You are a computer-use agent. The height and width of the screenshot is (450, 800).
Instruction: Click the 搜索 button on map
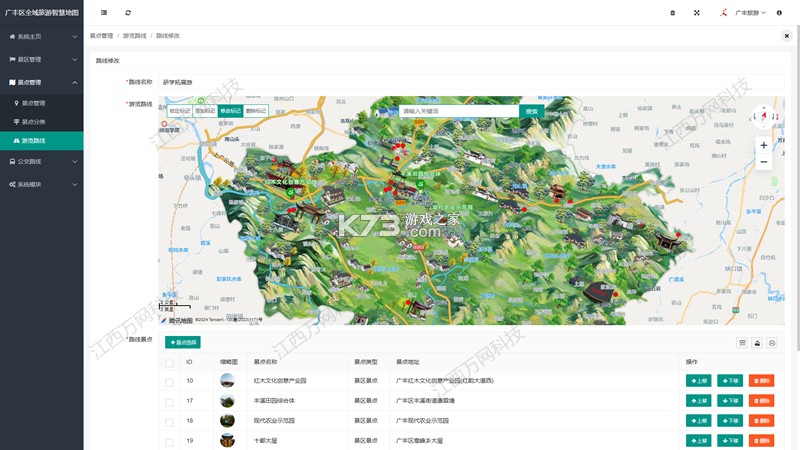(532, 111)
